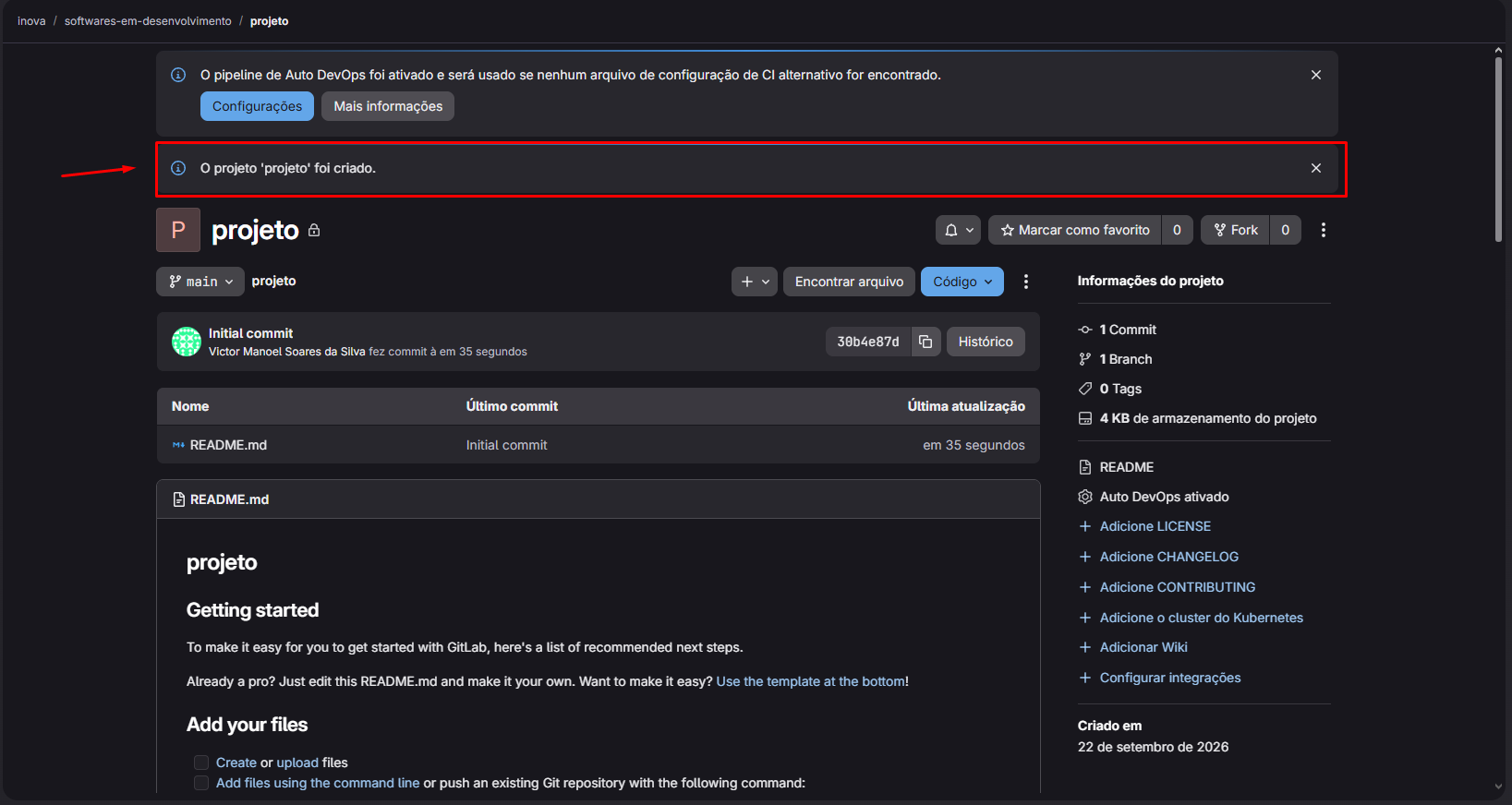Click the page vertical scrollbar
This screenshot has height=805, width=1512.
coord(1498,148)
